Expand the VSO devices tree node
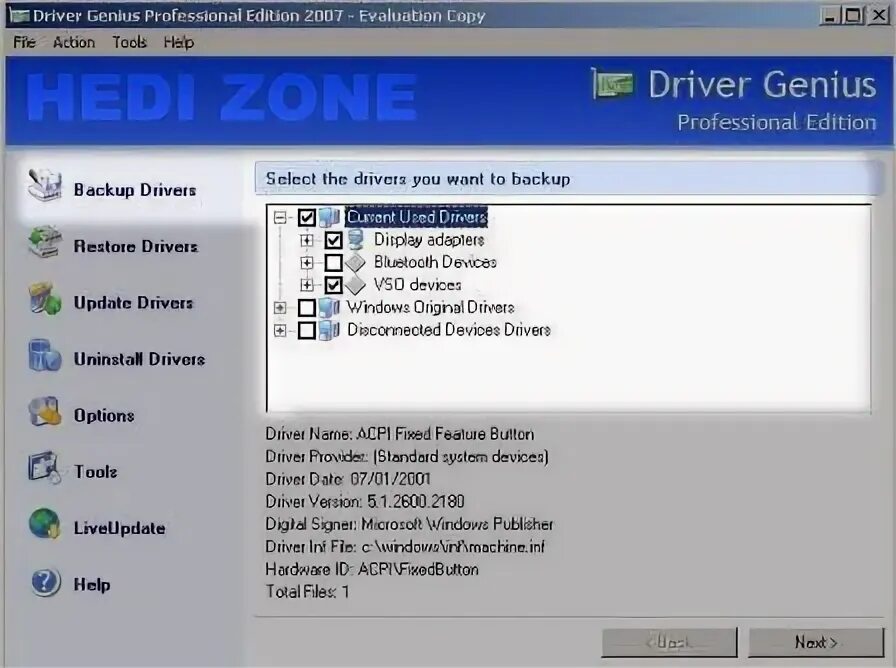Image resolution: width=896 pixels, height=668 pixels. pos(307,285)
